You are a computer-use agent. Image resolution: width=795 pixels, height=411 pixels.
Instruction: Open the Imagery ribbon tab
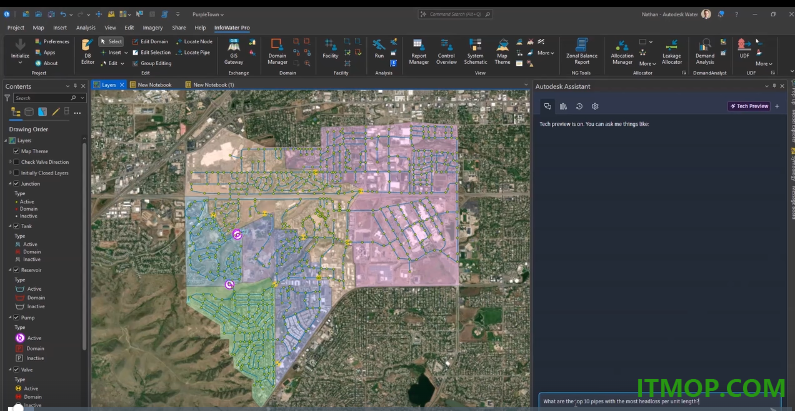pyautogui.click(x=153, y=28)
